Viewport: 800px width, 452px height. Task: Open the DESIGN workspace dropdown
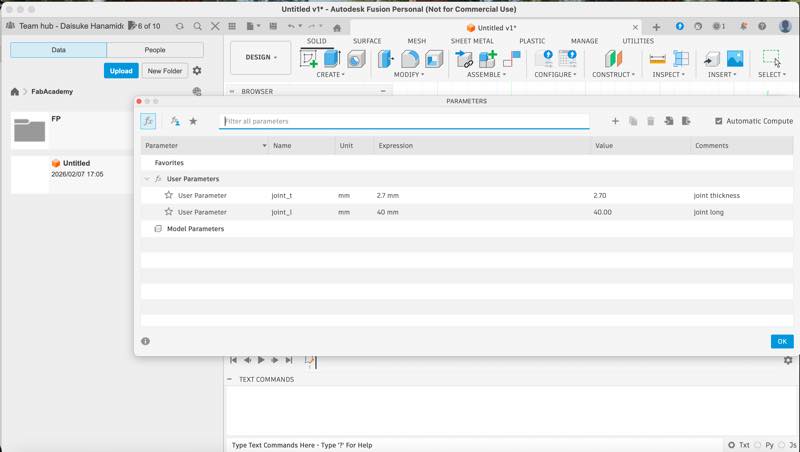tap(261, 58)
